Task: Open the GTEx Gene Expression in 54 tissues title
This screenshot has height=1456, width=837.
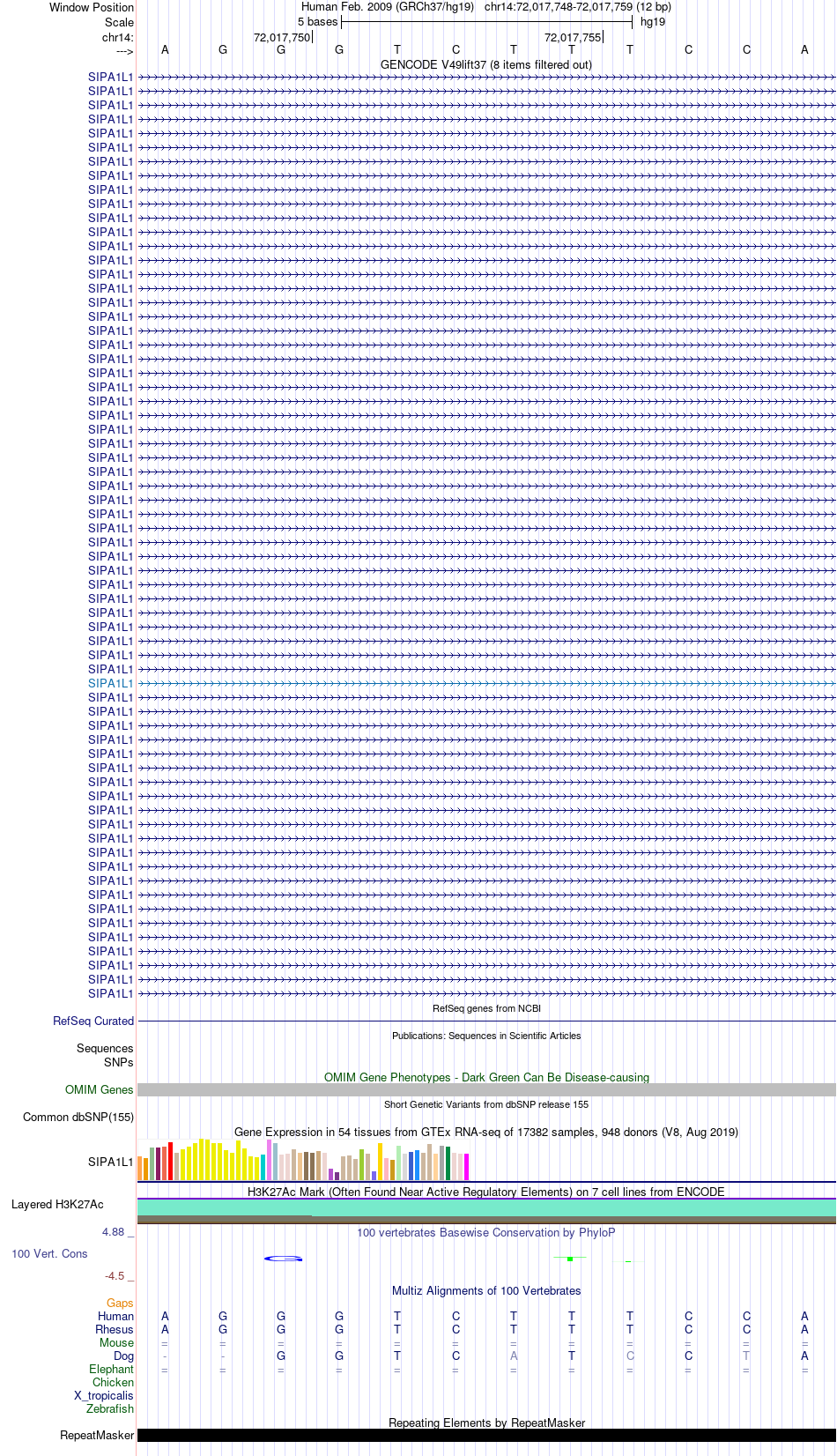Action: point(486,1132)
